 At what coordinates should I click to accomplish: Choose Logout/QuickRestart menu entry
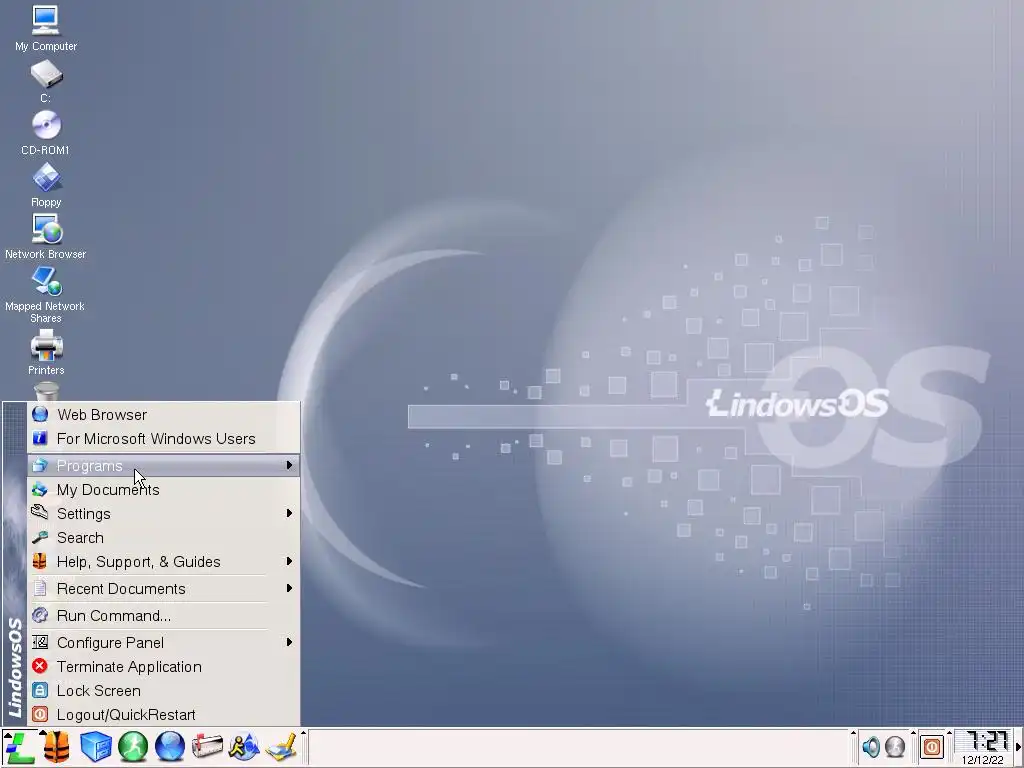[x=164, y=715]
